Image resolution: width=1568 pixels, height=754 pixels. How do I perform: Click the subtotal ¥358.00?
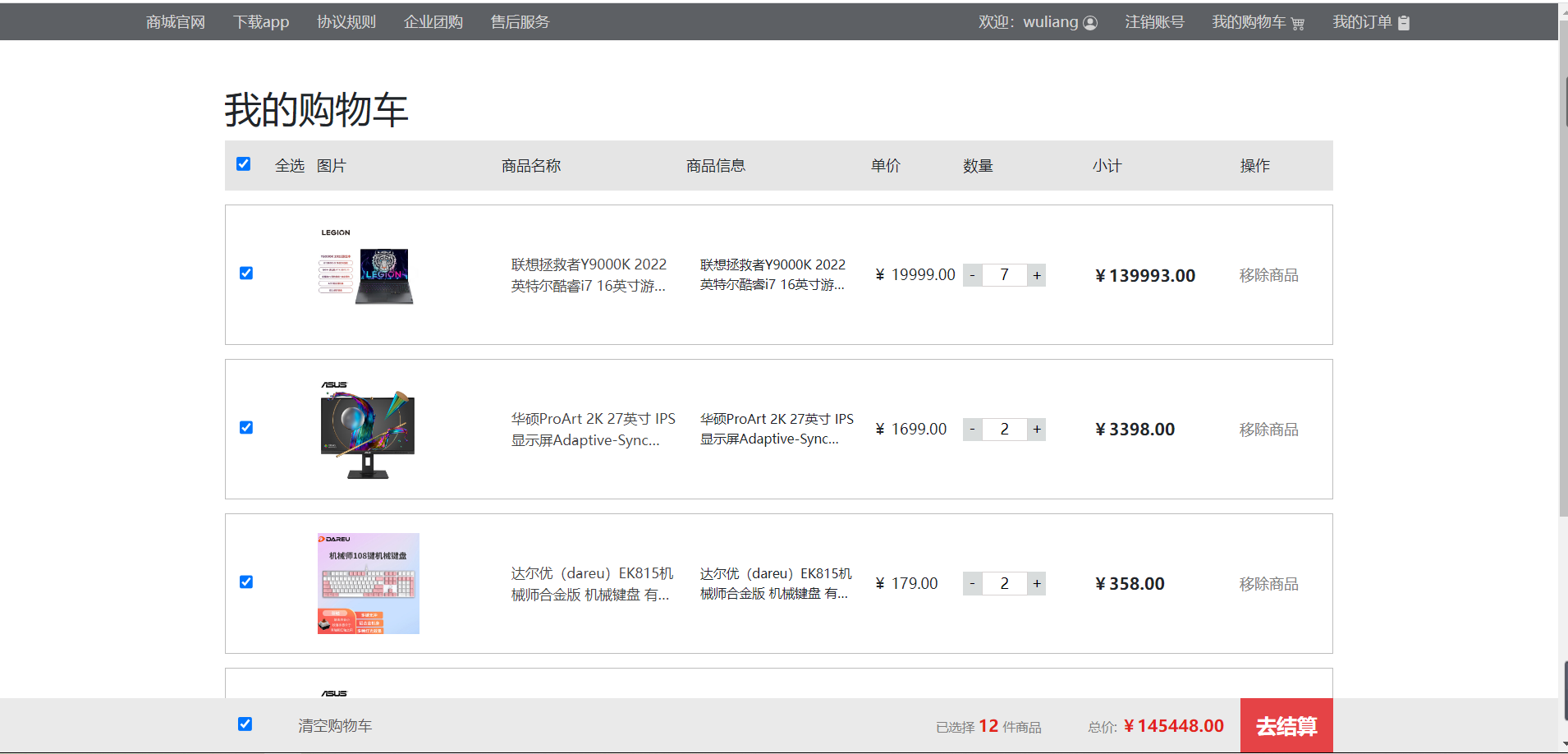[1130, 584]
